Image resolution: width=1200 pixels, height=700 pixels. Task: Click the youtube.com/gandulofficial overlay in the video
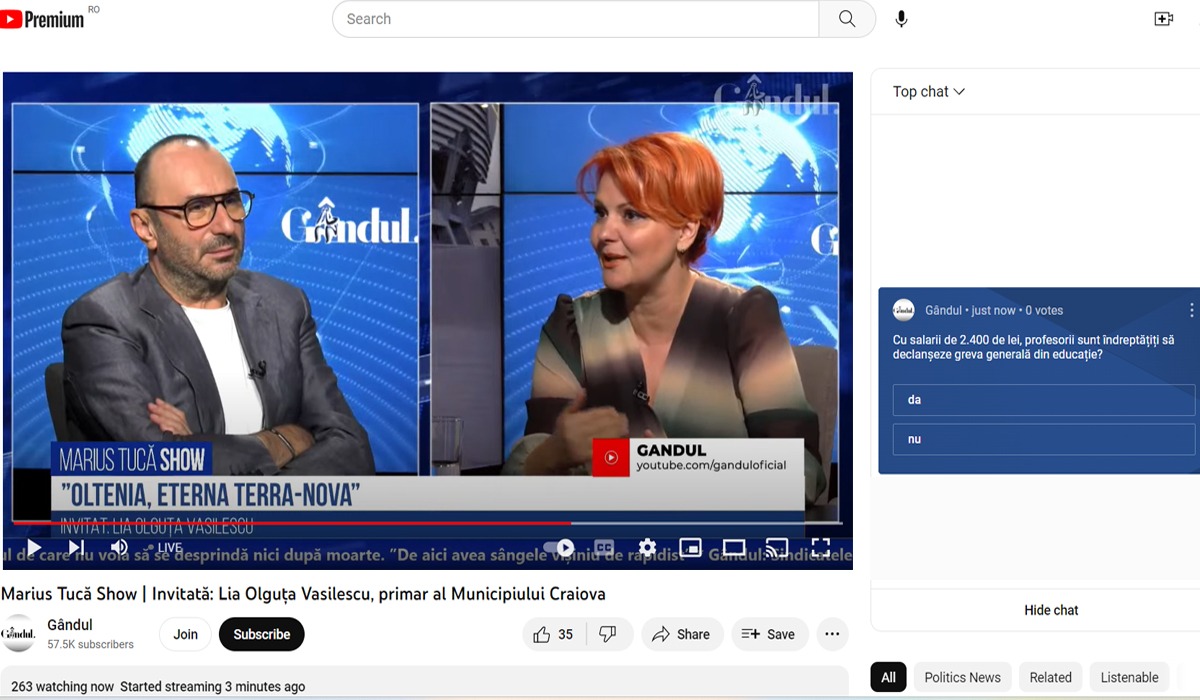tap(712, 465)
